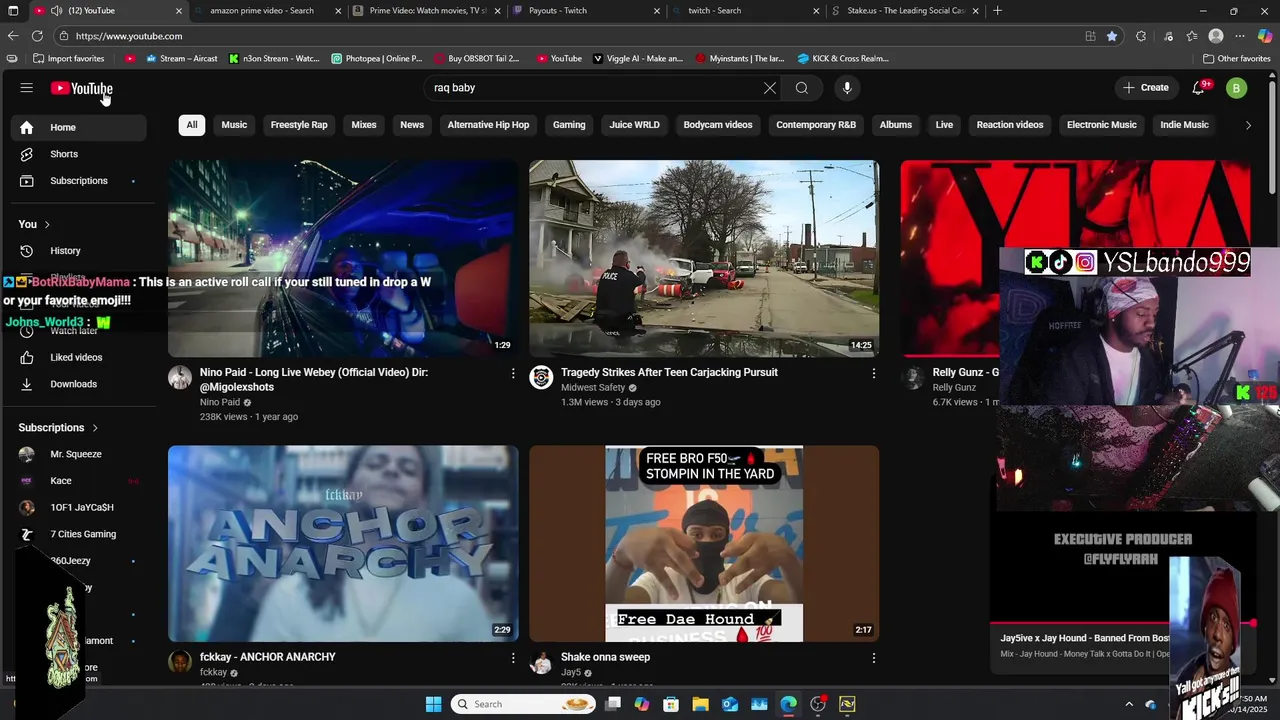
Task: Click Midwest Safety channel avatar
Action: [541, 377]
